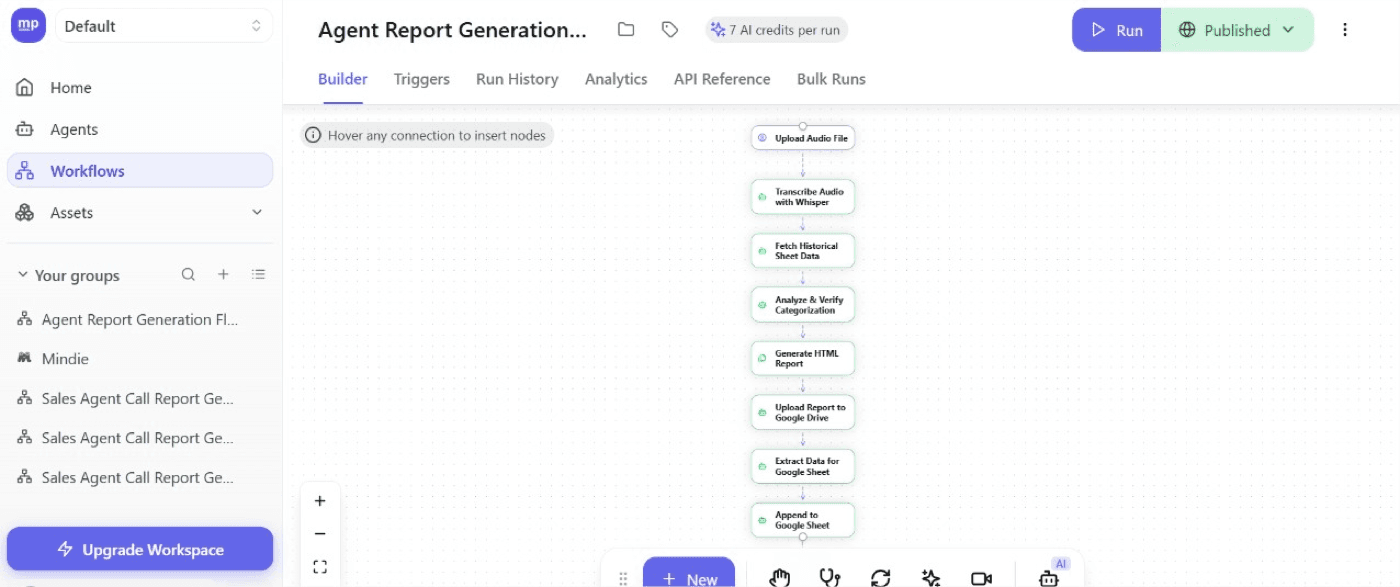Click the 7 AI credits per run badge
This screenshot has width=1400, height=587.
[776, 30]
